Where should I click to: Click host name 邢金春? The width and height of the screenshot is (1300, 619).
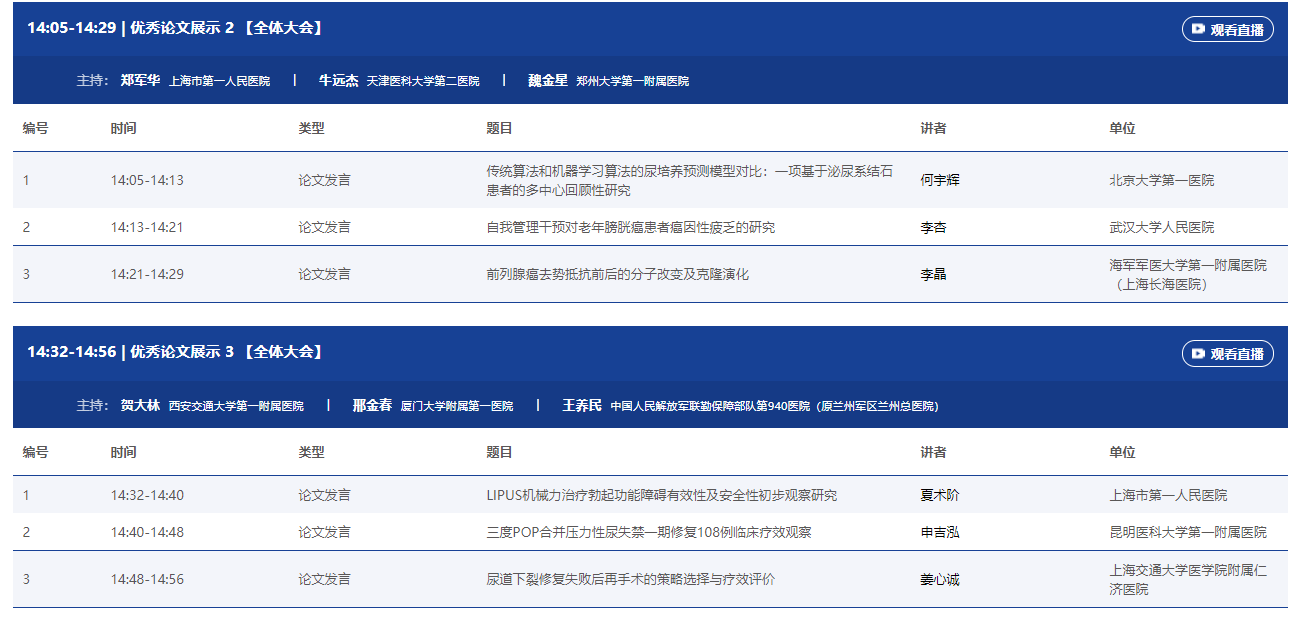(372, 405)
